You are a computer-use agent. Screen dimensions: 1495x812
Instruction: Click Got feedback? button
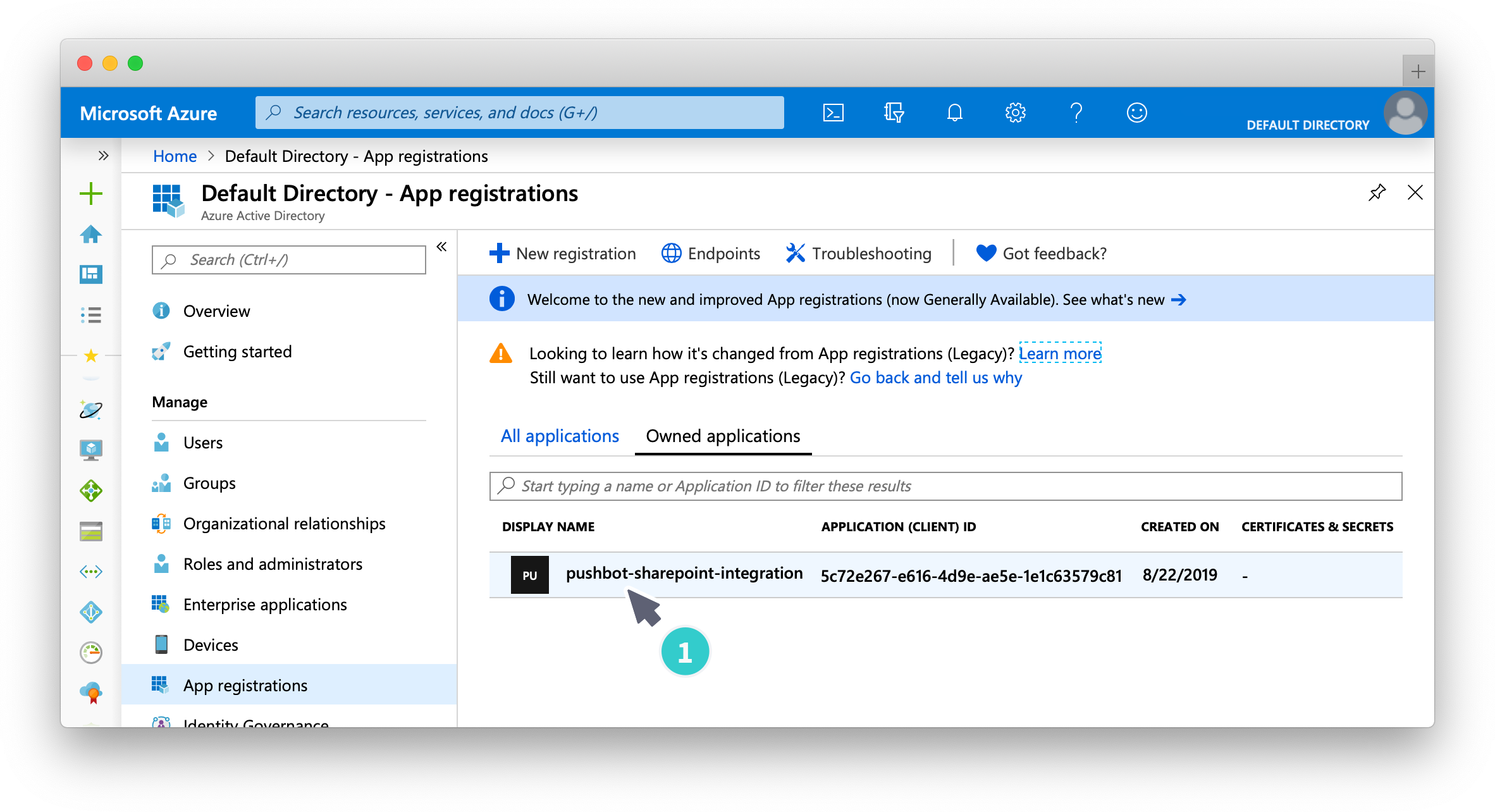click(x=1041, y=254)
